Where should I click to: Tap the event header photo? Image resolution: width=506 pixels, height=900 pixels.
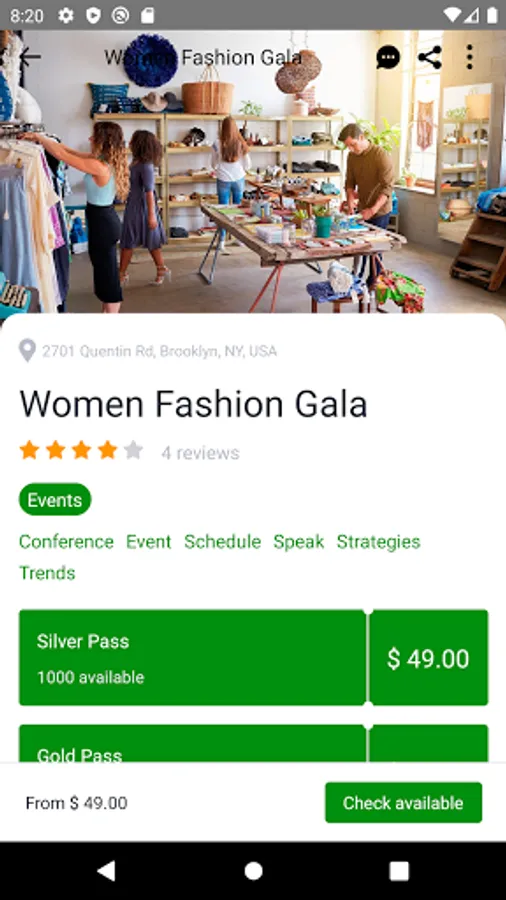point(253,172)
